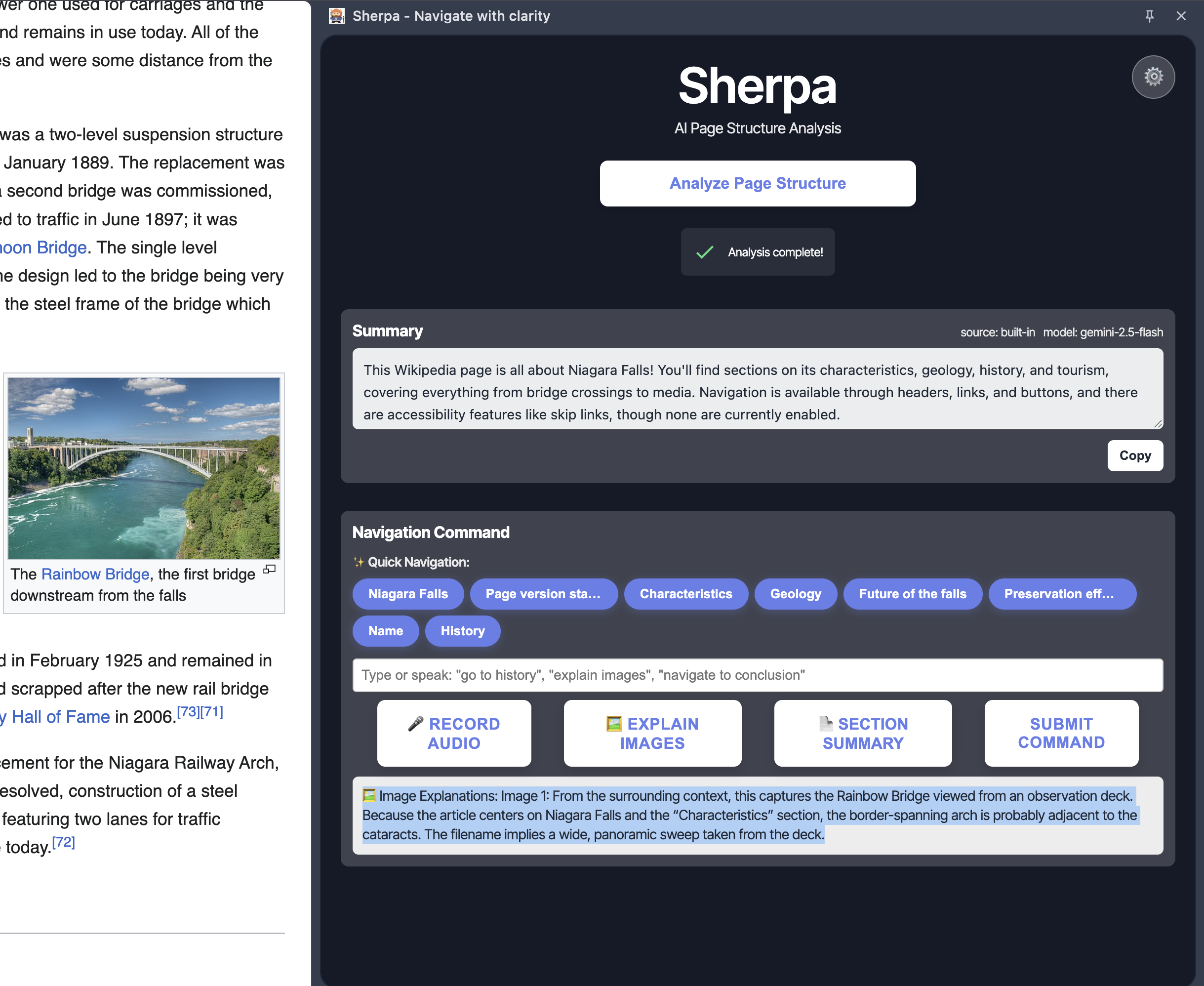
Task: Open the Rainbow Bridge caption link
Action: click(x=95, y=574)
